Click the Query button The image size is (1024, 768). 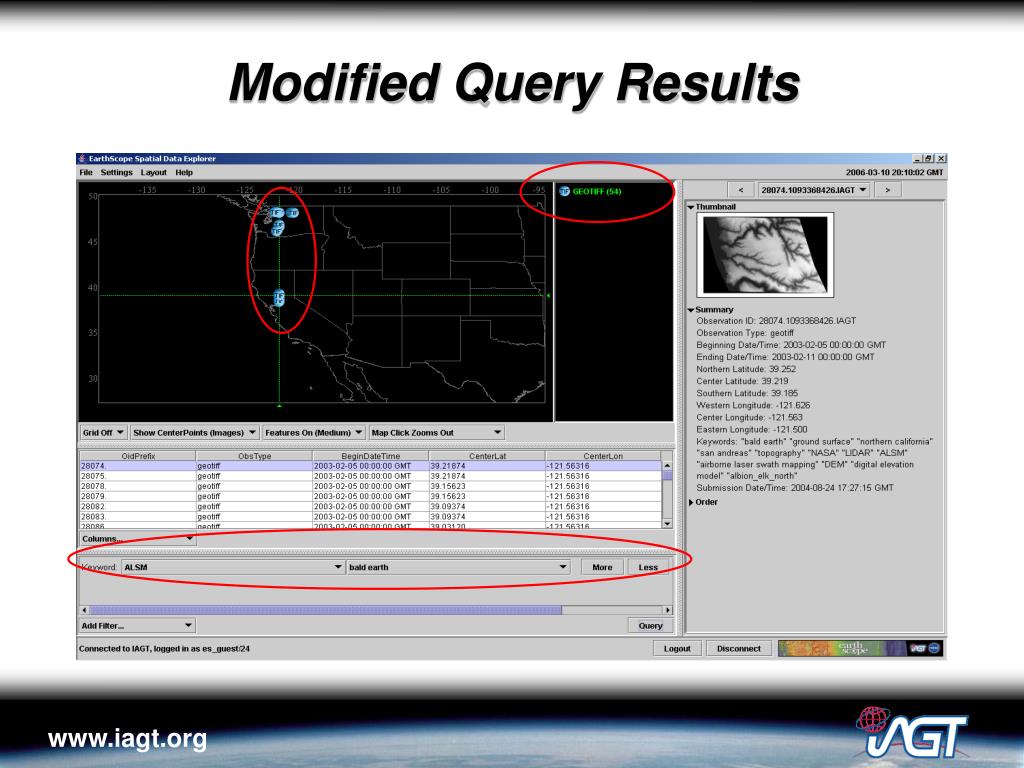point(650,626)
